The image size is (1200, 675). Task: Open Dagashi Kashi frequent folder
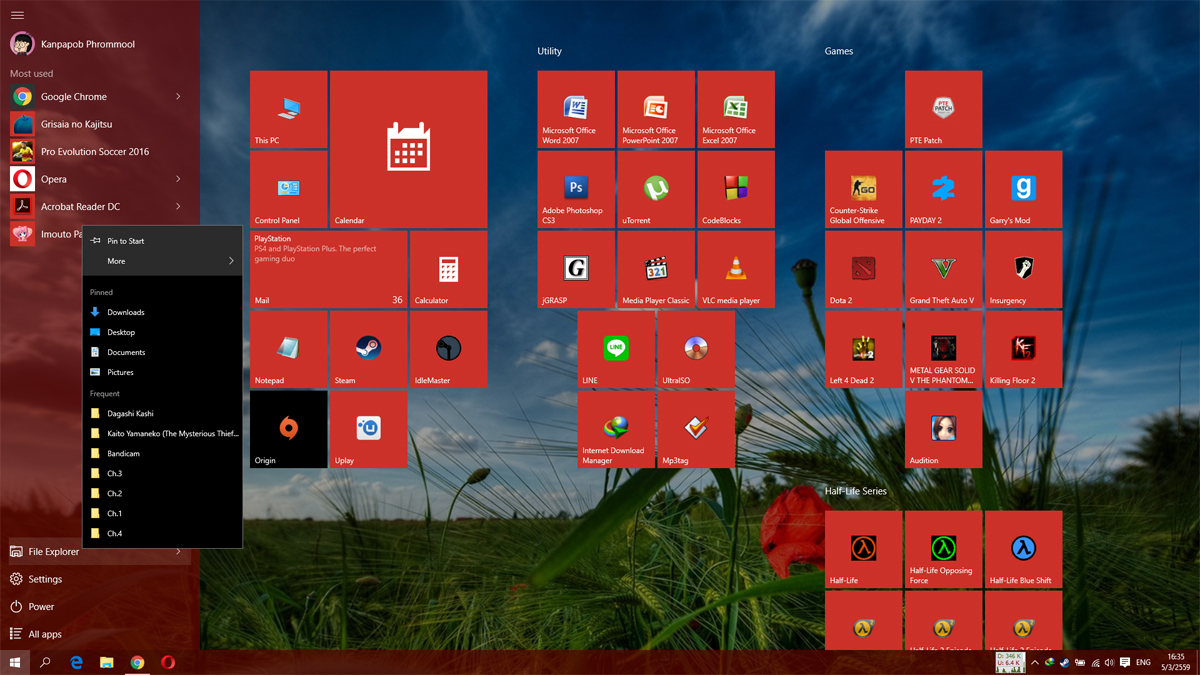point(130,413)
